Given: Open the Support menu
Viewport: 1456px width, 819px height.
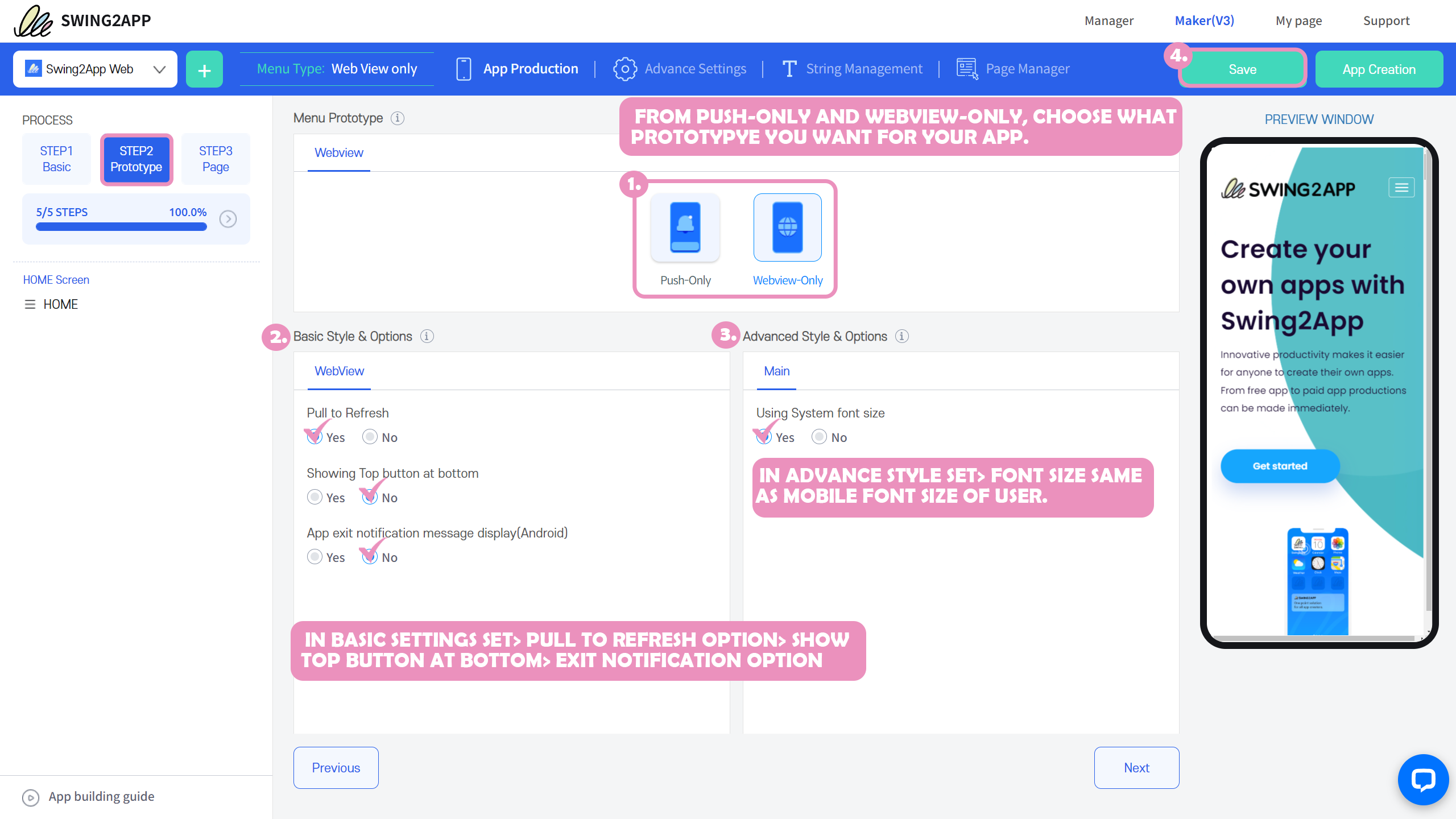Looking at the screenshot, I should point(1387,20).
